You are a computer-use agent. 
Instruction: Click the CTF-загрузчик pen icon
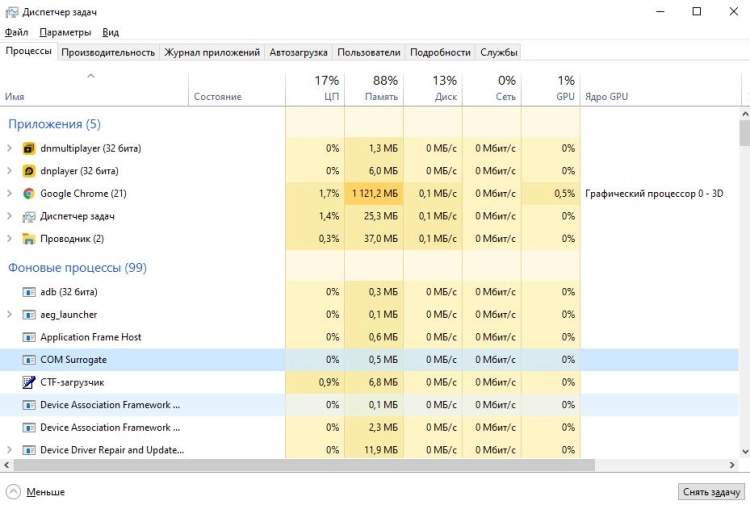[x=29, y=382]
